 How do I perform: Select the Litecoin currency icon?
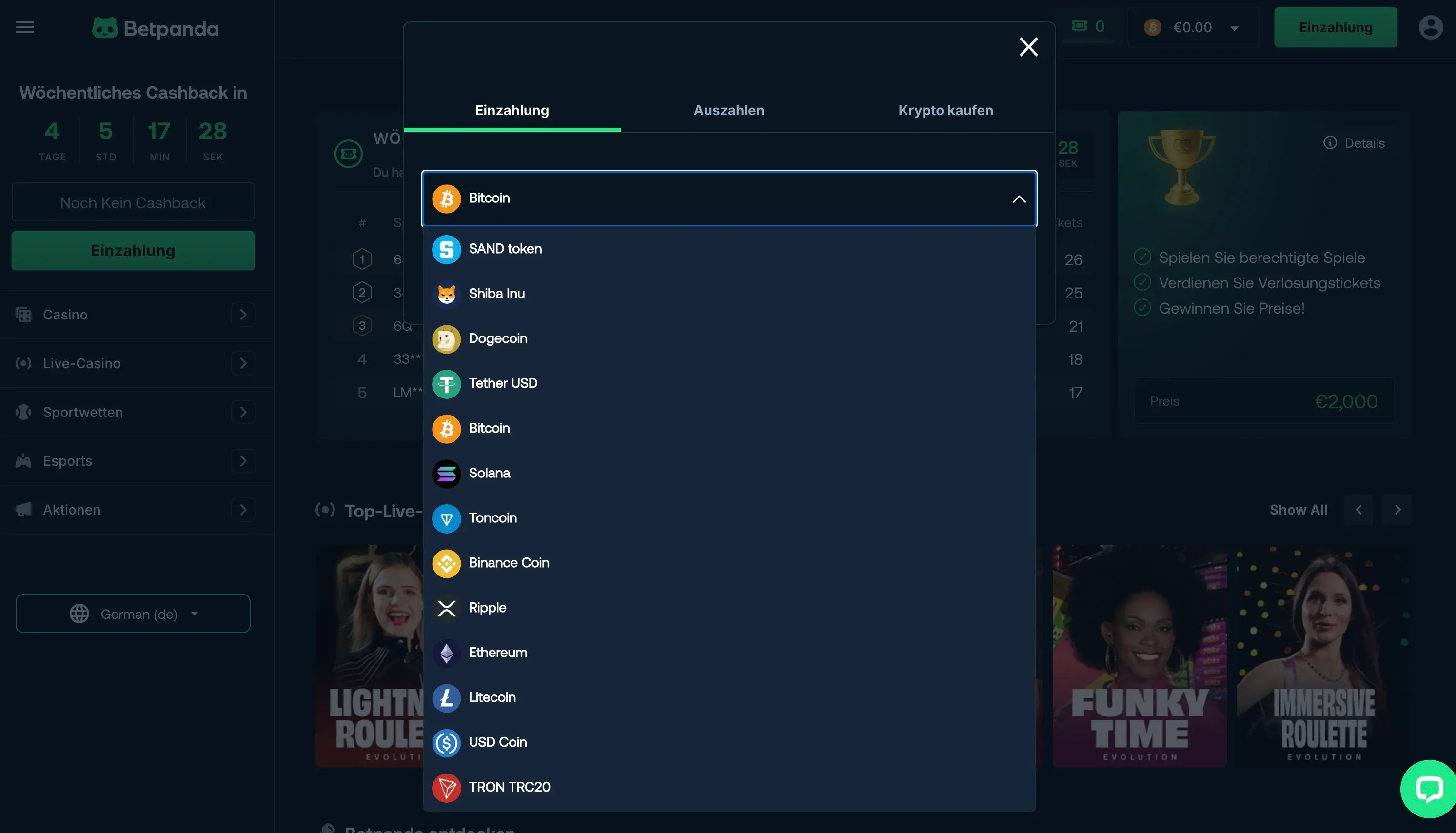pyautogui.click(x=446, y=697)
